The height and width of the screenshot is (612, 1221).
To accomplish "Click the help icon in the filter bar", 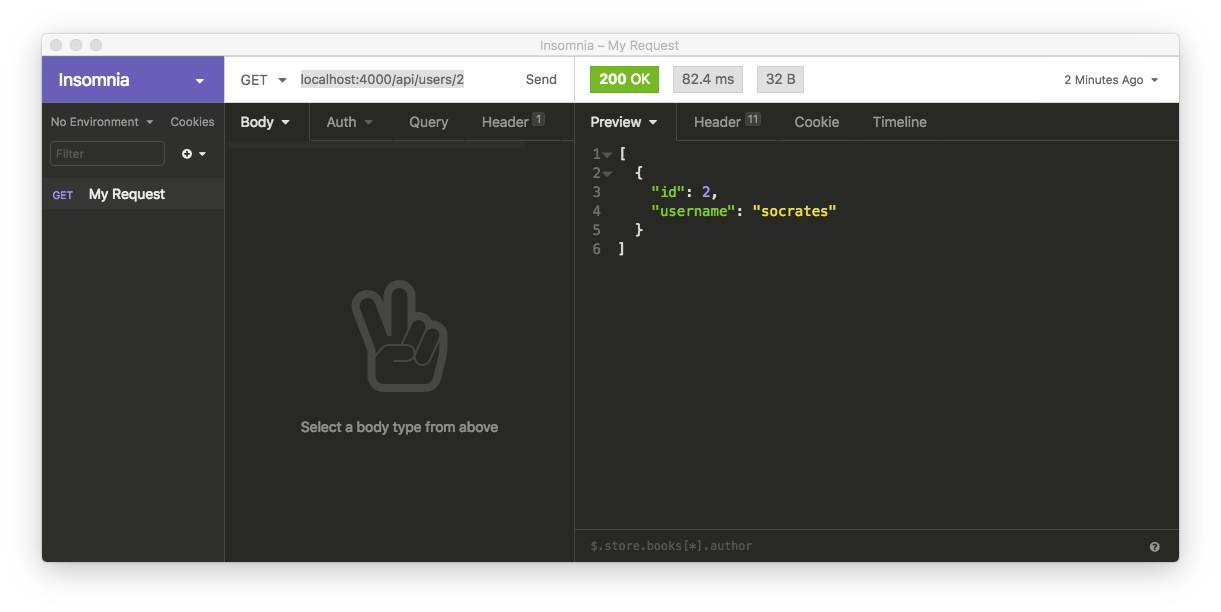I will click(1154, 546).
